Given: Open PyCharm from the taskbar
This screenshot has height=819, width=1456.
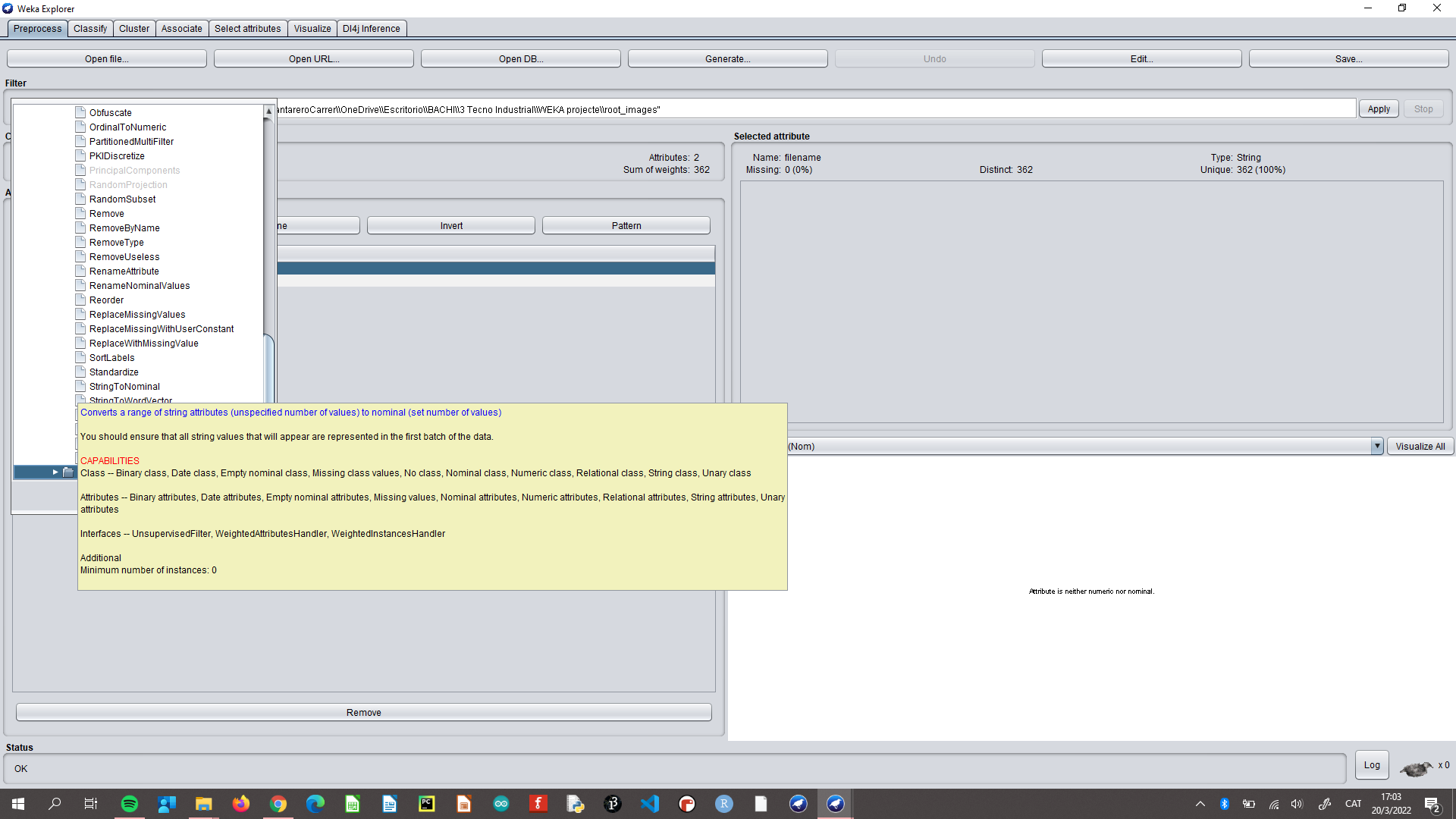Looking at the screenshot, I should (427, 804).
